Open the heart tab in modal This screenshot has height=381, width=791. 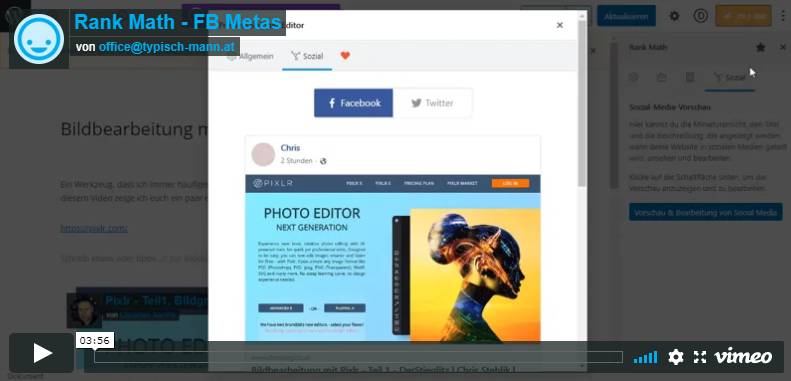click(x=345, y=56)
